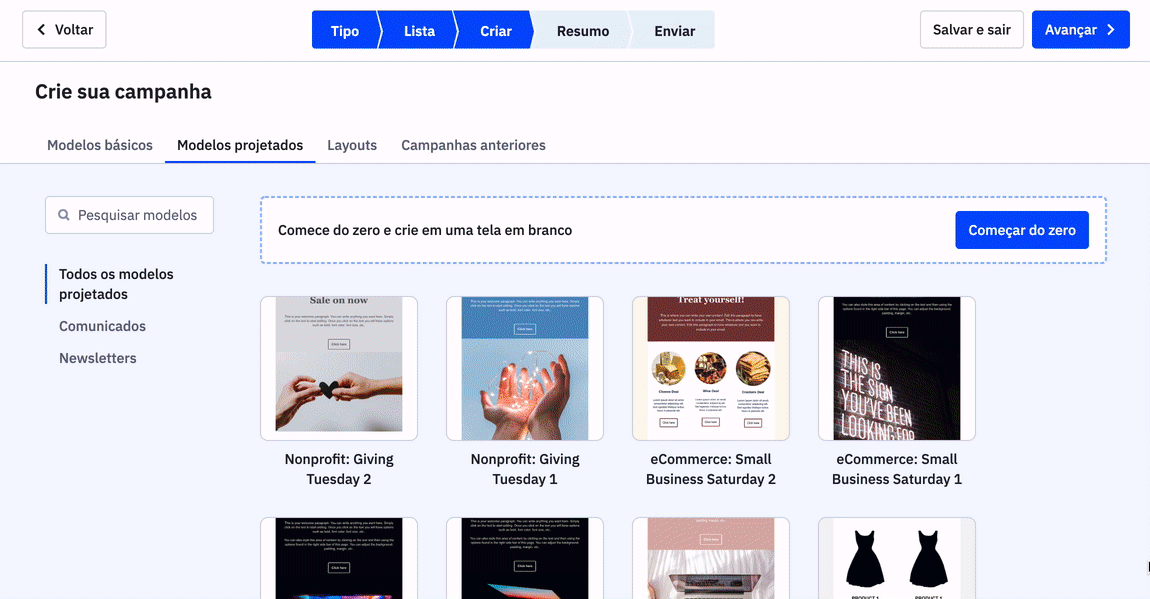
Task: Open eCommerce: Small Business Saturday 1 thumbnail
Action: 897,368
